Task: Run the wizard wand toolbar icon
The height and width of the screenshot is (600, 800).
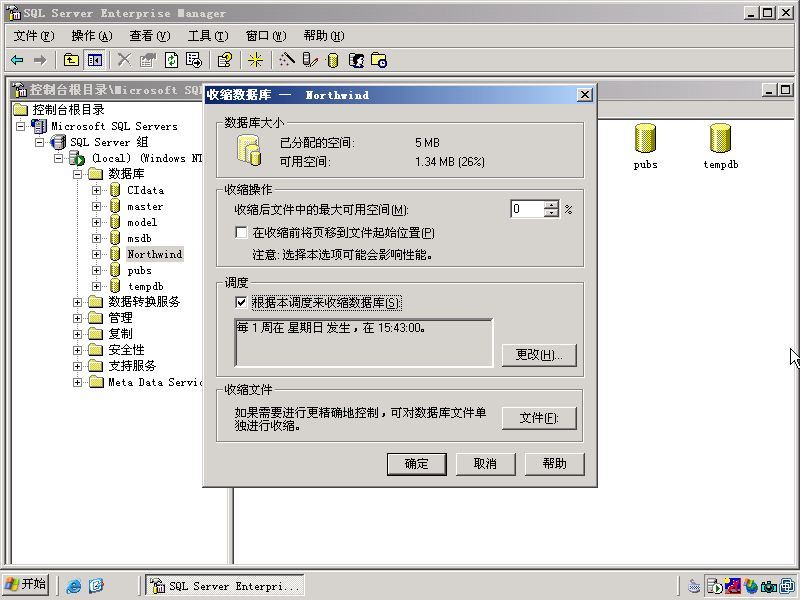Action: tap(287, 60)
